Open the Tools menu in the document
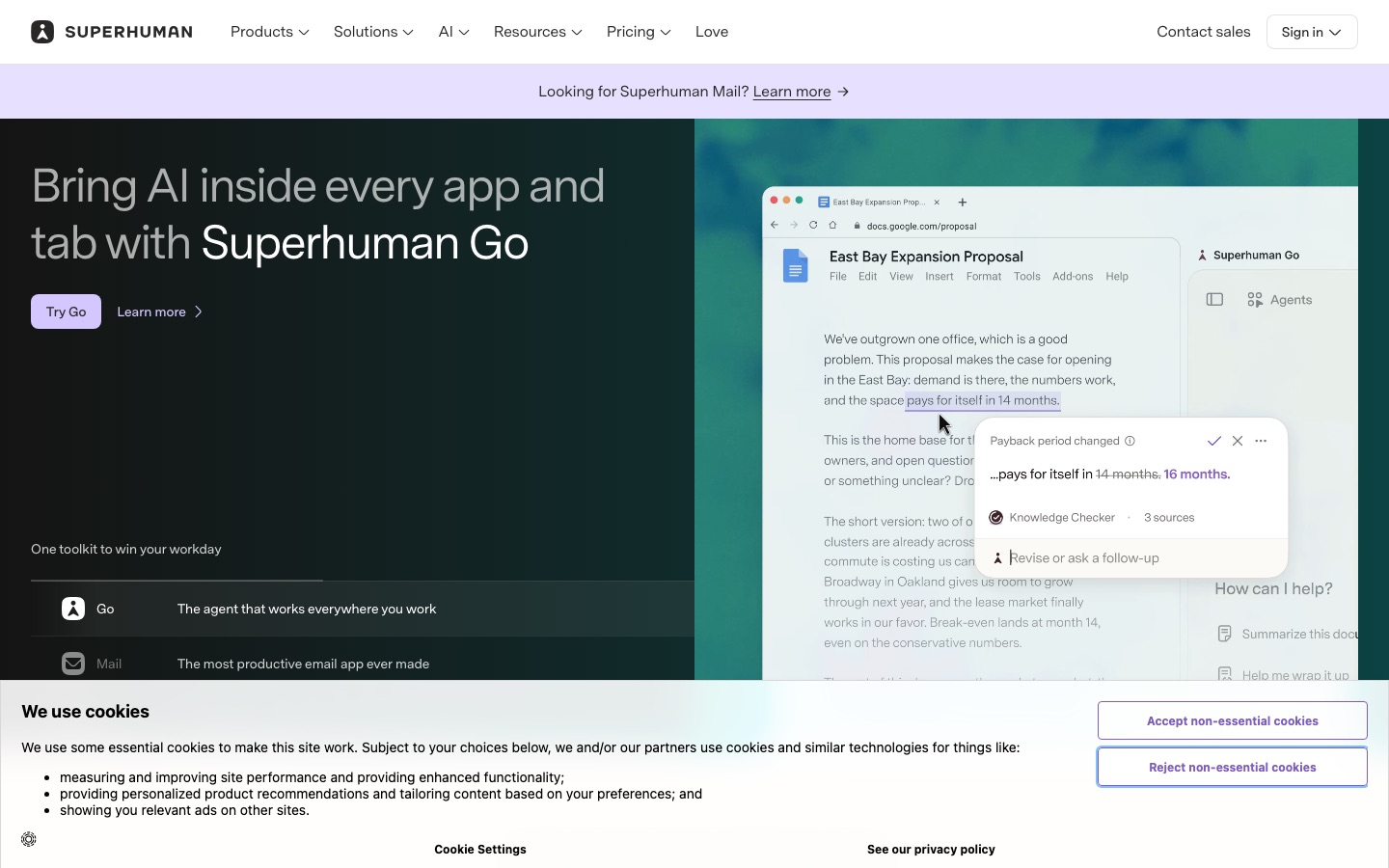 click(x=1027, y=277)
